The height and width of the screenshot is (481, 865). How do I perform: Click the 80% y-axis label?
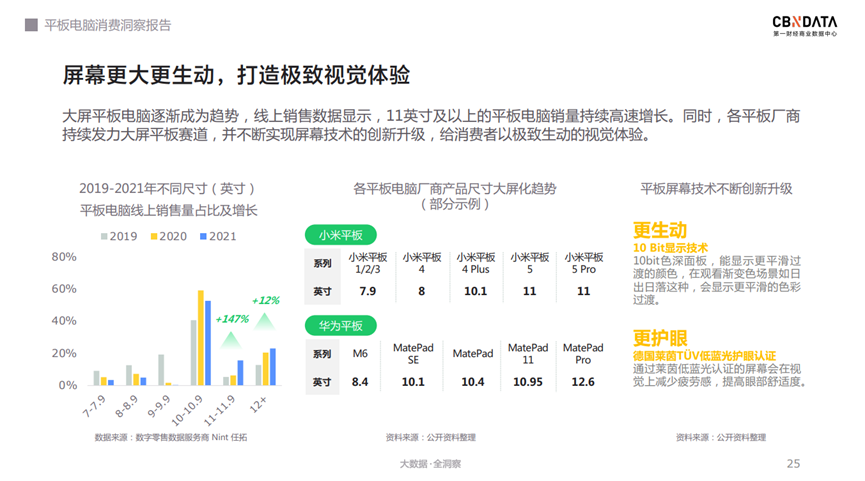click(x=64, y=256)
